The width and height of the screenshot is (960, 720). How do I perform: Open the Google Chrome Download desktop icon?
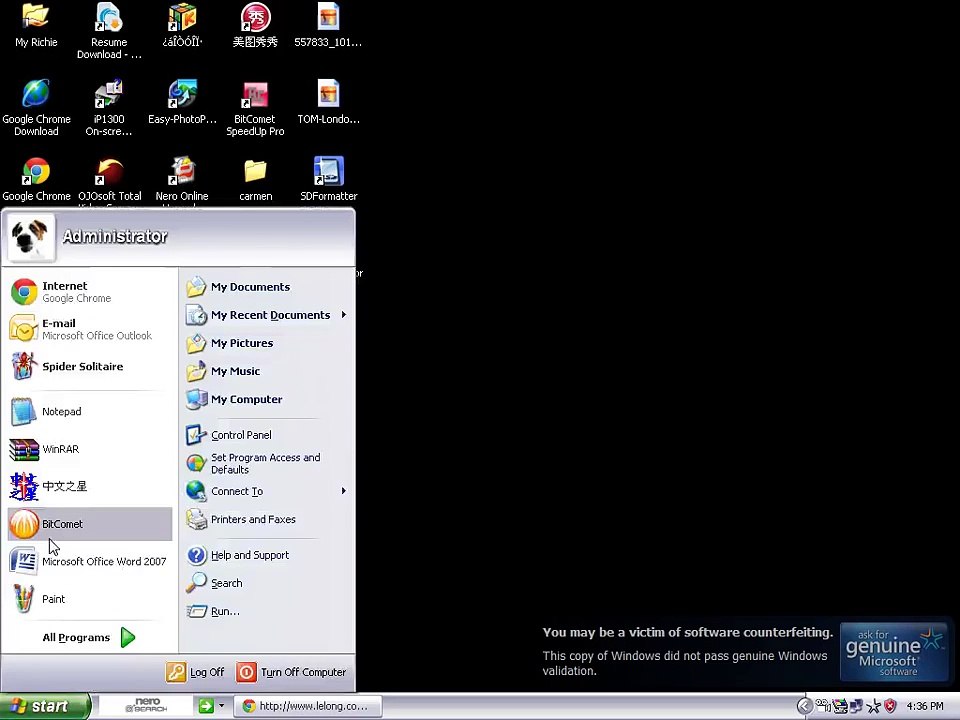tap(36, 108)
